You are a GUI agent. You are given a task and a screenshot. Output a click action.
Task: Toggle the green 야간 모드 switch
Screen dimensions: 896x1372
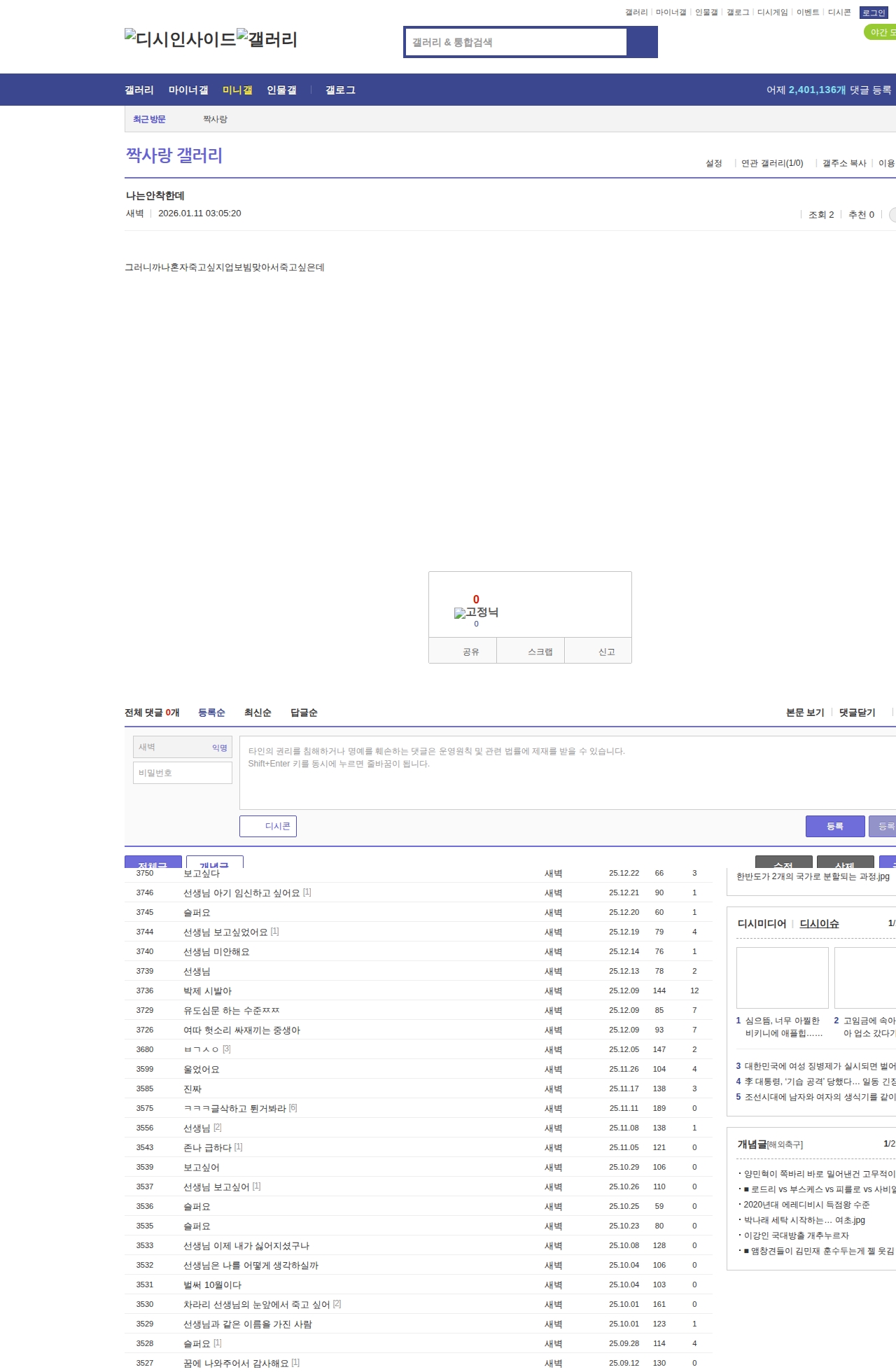tap(881, 32)
